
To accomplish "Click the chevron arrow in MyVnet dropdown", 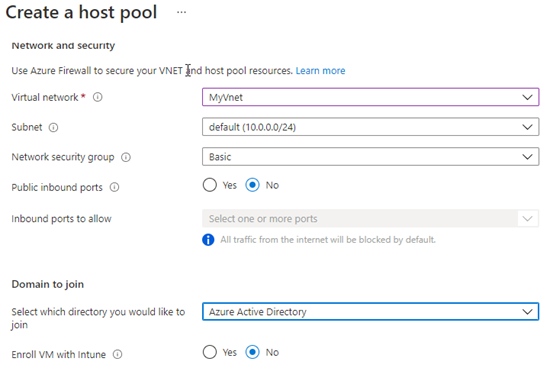I will coord(527,97).
